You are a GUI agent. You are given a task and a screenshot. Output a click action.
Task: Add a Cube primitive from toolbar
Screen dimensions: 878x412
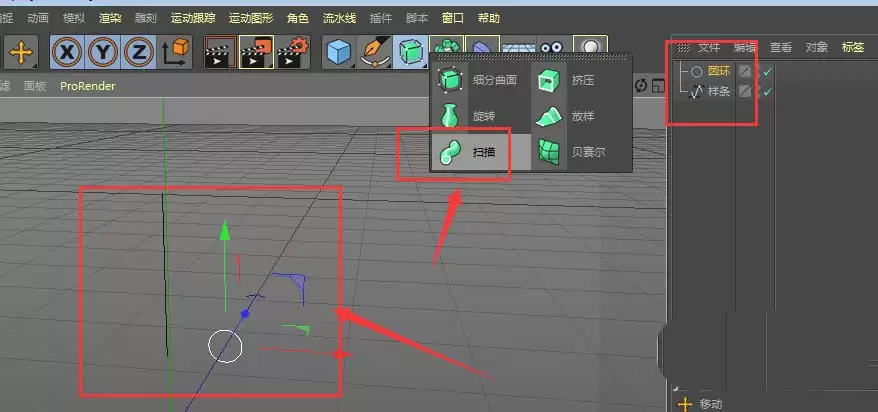[x=339, y=53]
